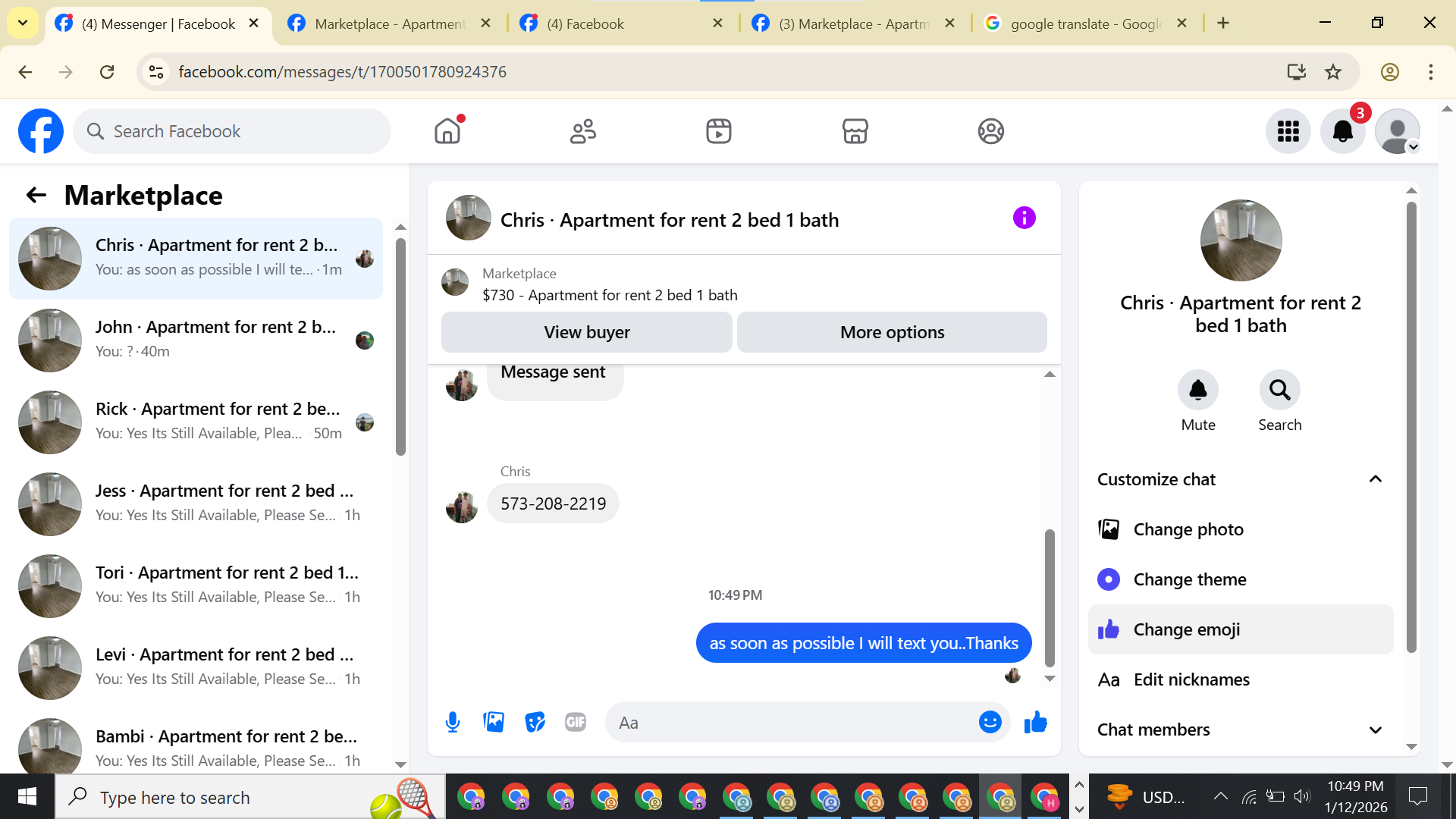Send a thumbs up like

[1035, 722]
